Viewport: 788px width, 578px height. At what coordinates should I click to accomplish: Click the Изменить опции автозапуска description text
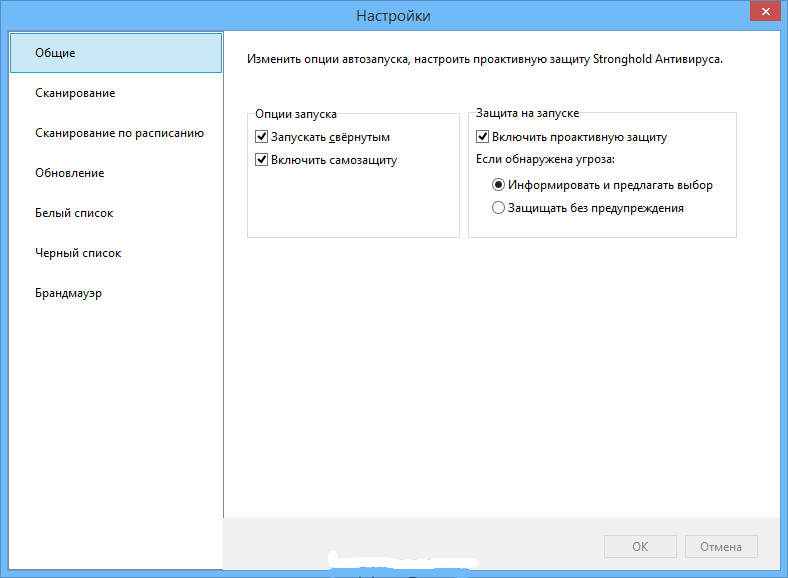484,59
